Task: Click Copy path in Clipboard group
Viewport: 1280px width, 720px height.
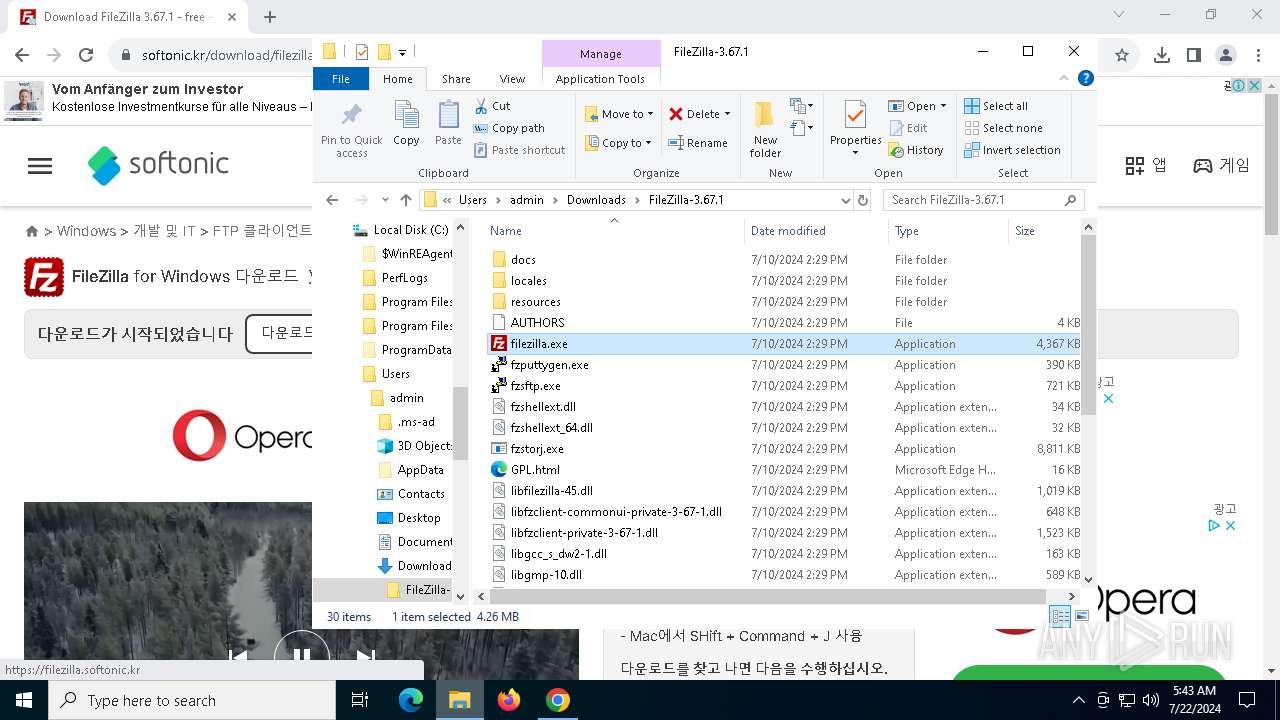Action: click(x=509, y=128)
